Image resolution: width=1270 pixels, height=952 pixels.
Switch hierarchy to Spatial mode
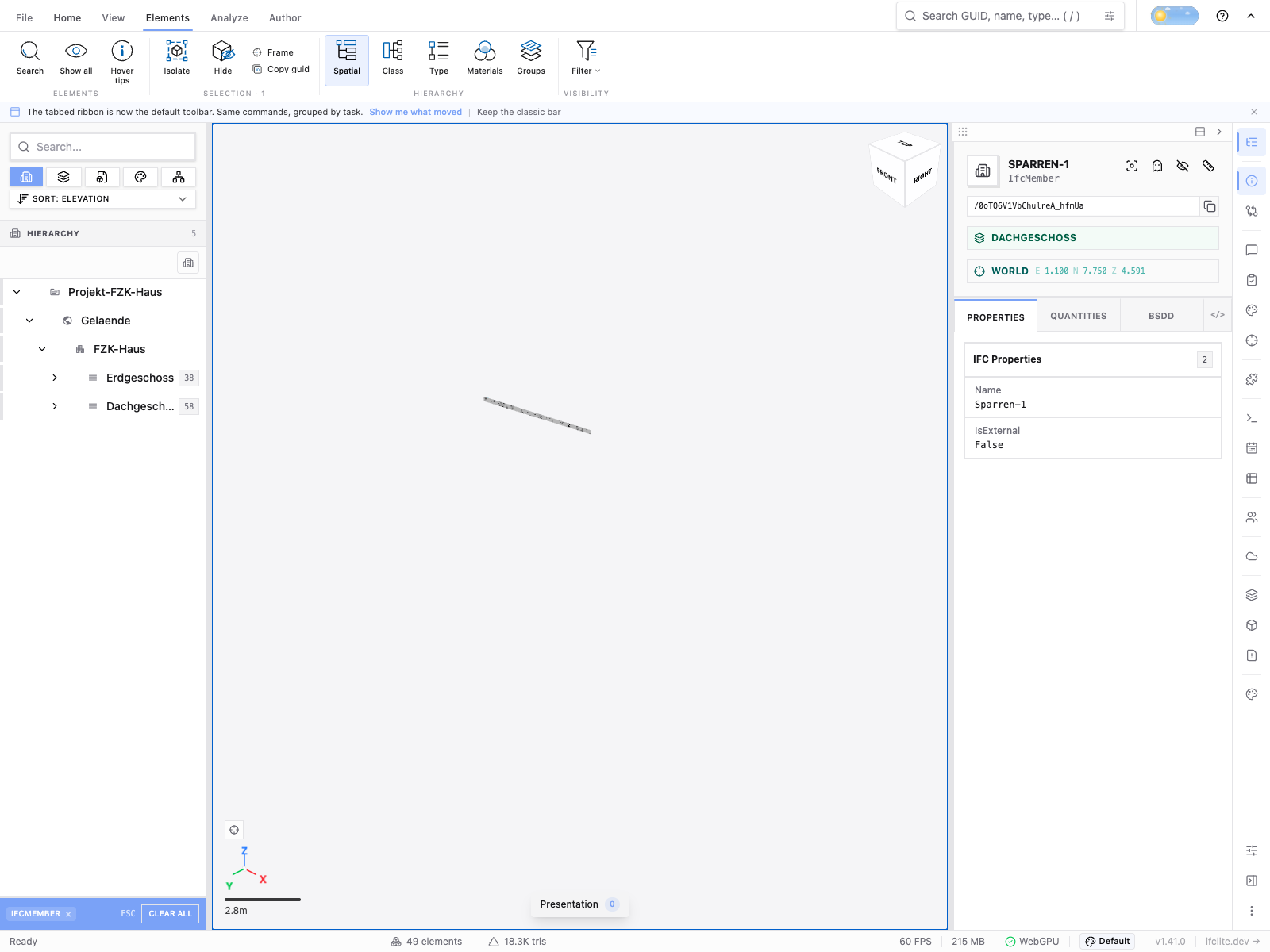point(347,60)
